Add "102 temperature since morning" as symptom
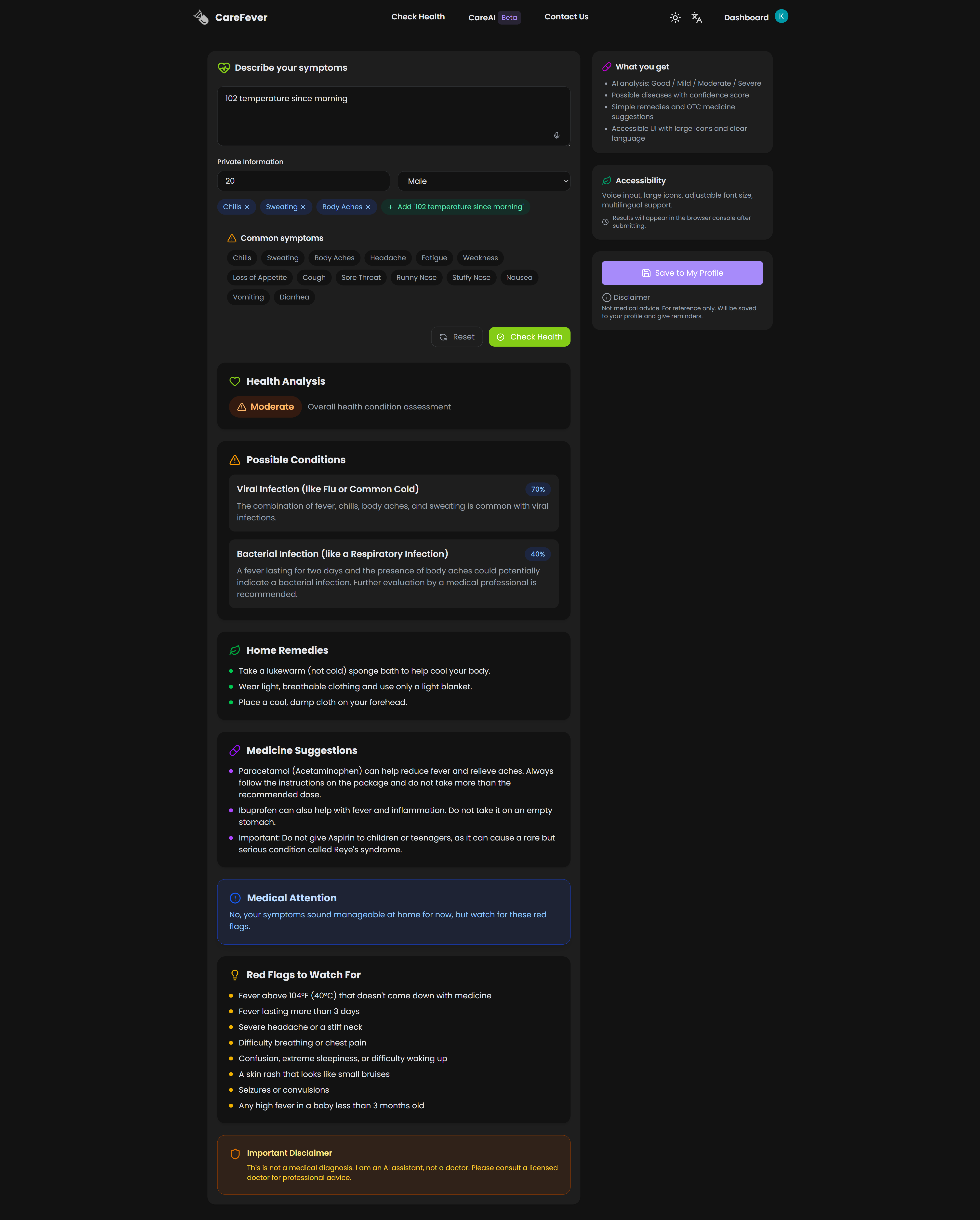The image size is (980, 1220). click(x=456, y=206)
